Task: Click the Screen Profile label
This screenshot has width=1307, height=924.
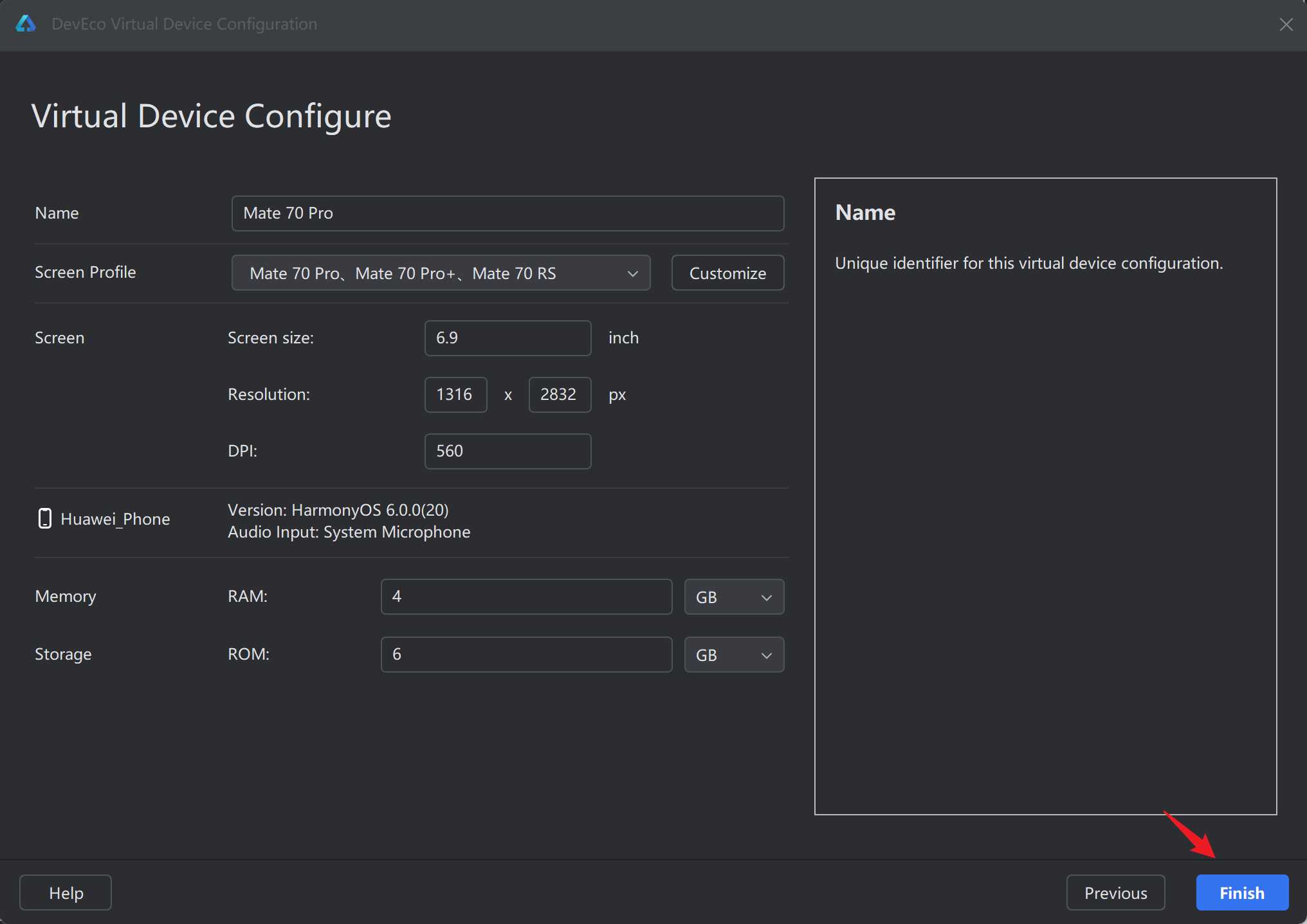Action: [85, 272]
